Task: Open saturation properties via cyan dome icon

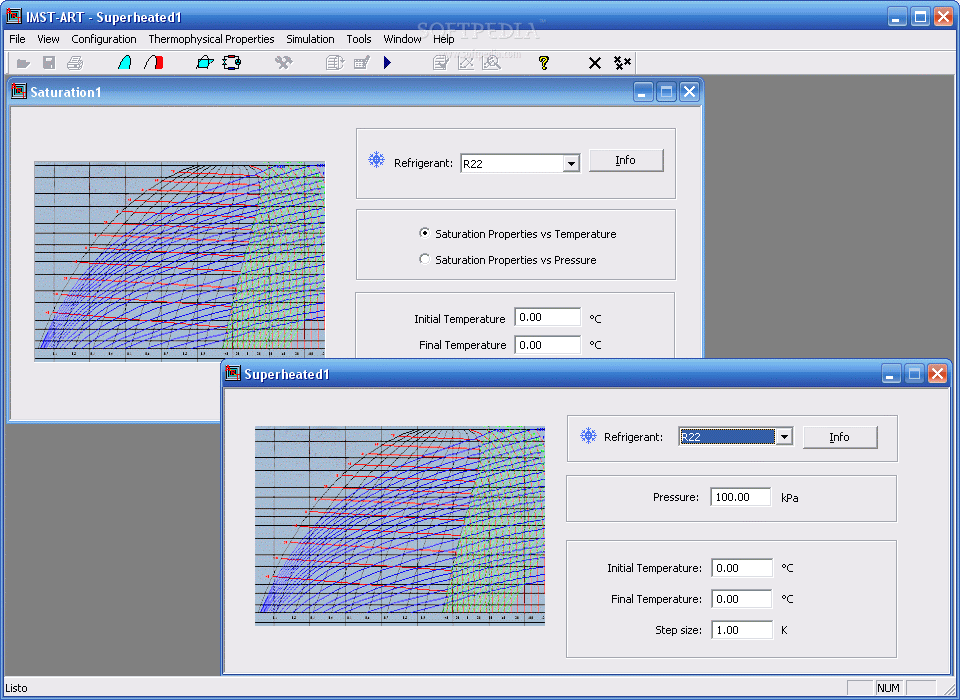Action: click(125, 62)
